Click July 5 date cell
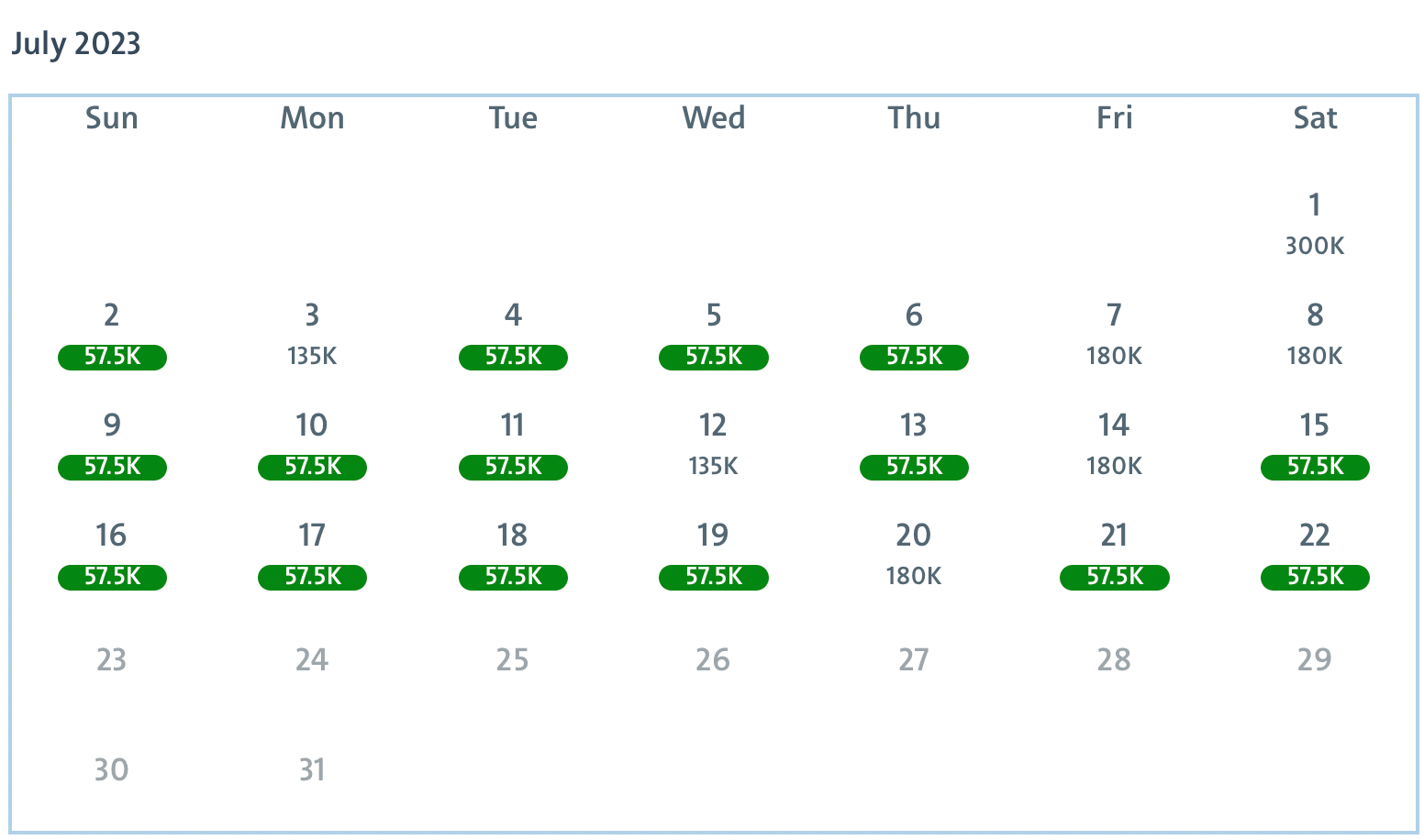This screenshot has height=840, width=1424. [x=713, y=336]
